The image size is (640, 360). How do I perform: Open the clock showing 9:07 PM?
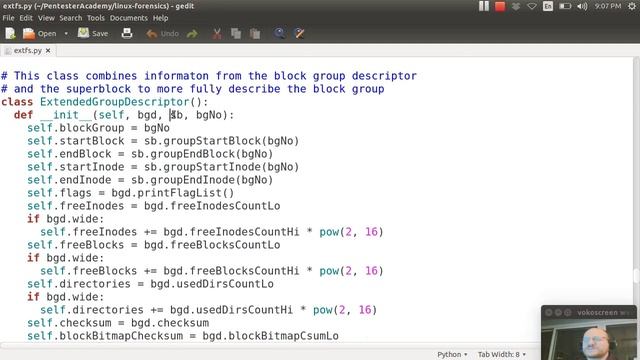click(608, 6)
